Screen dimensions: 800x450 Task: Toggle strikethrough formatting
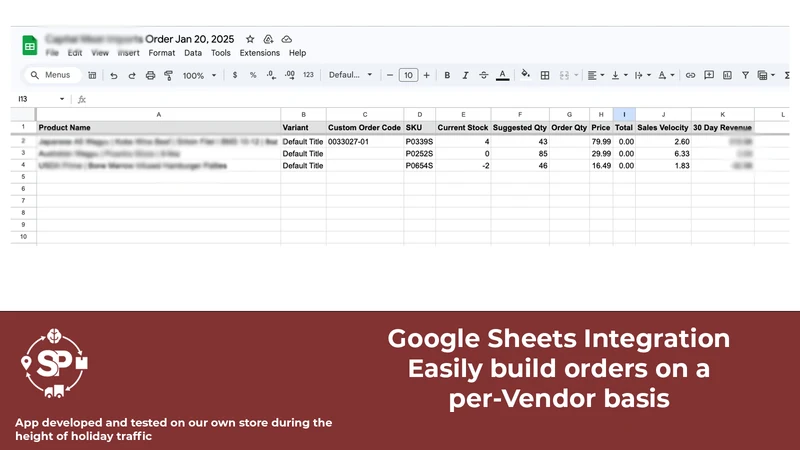click(x=484, y=75)
